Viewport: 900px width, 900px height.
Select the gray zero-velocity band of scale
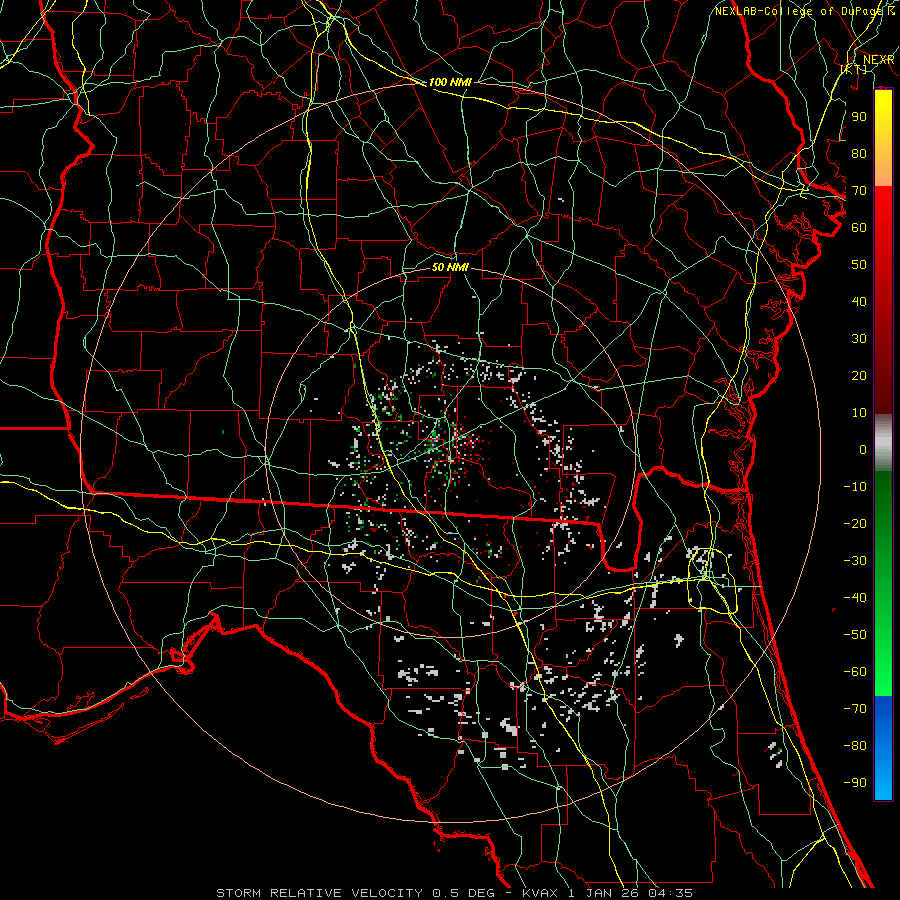[x=883, y=443]
